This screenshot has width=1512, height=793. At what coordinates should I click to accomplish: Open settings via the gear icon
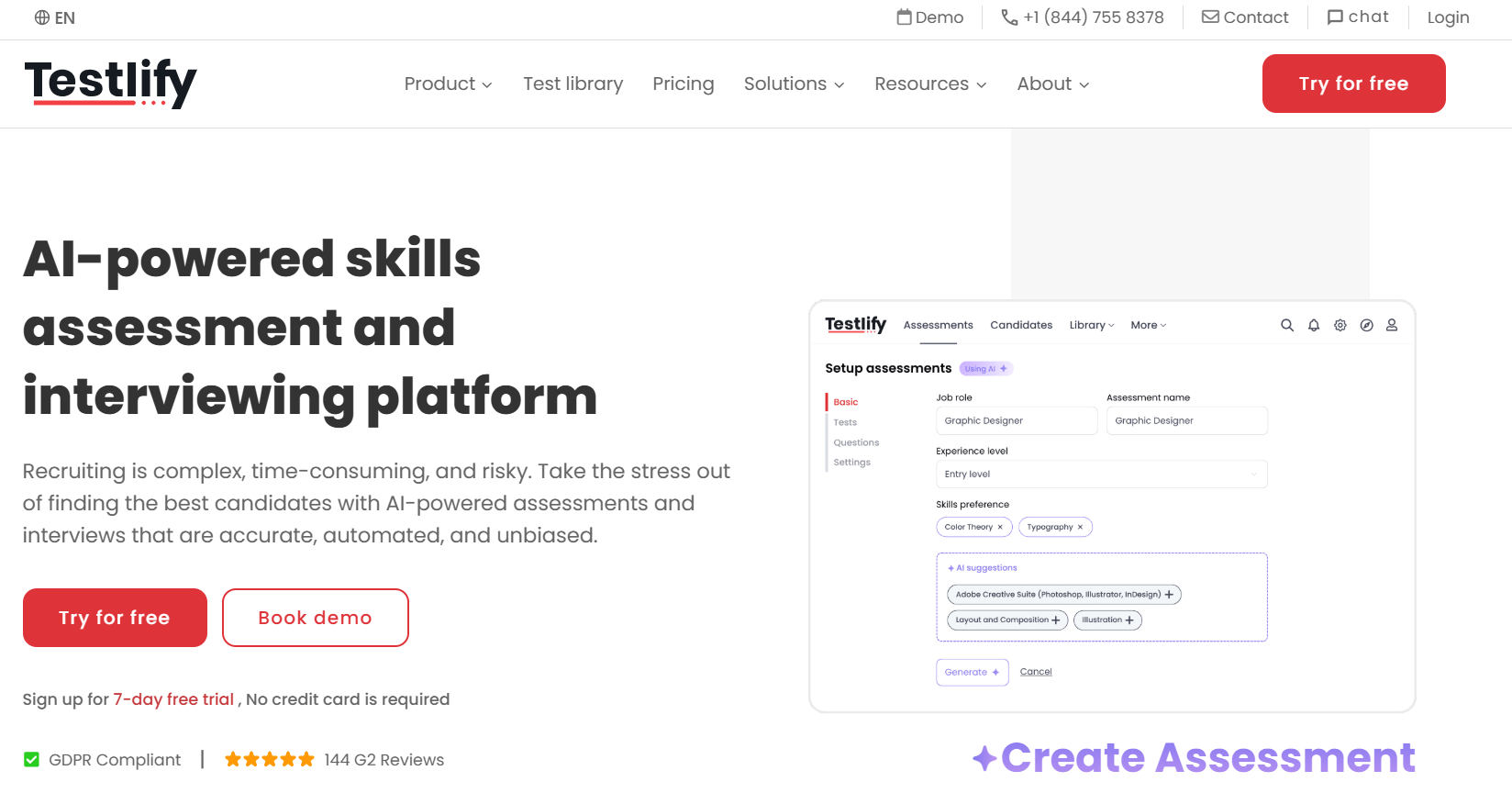coord(1340,325)
